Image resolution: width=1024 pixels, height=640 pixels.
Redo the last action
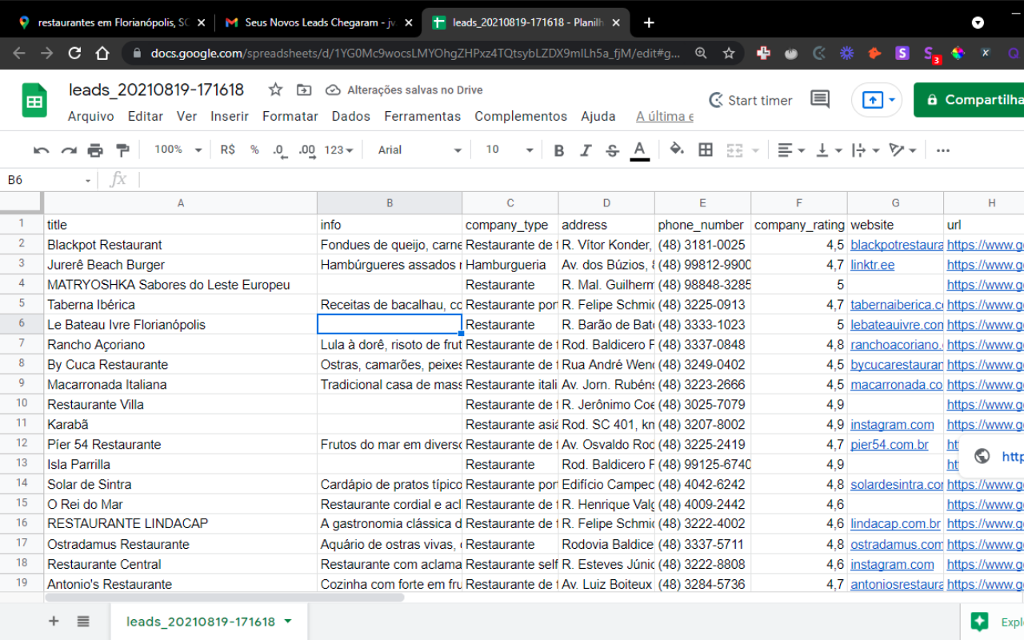(69, 150)
